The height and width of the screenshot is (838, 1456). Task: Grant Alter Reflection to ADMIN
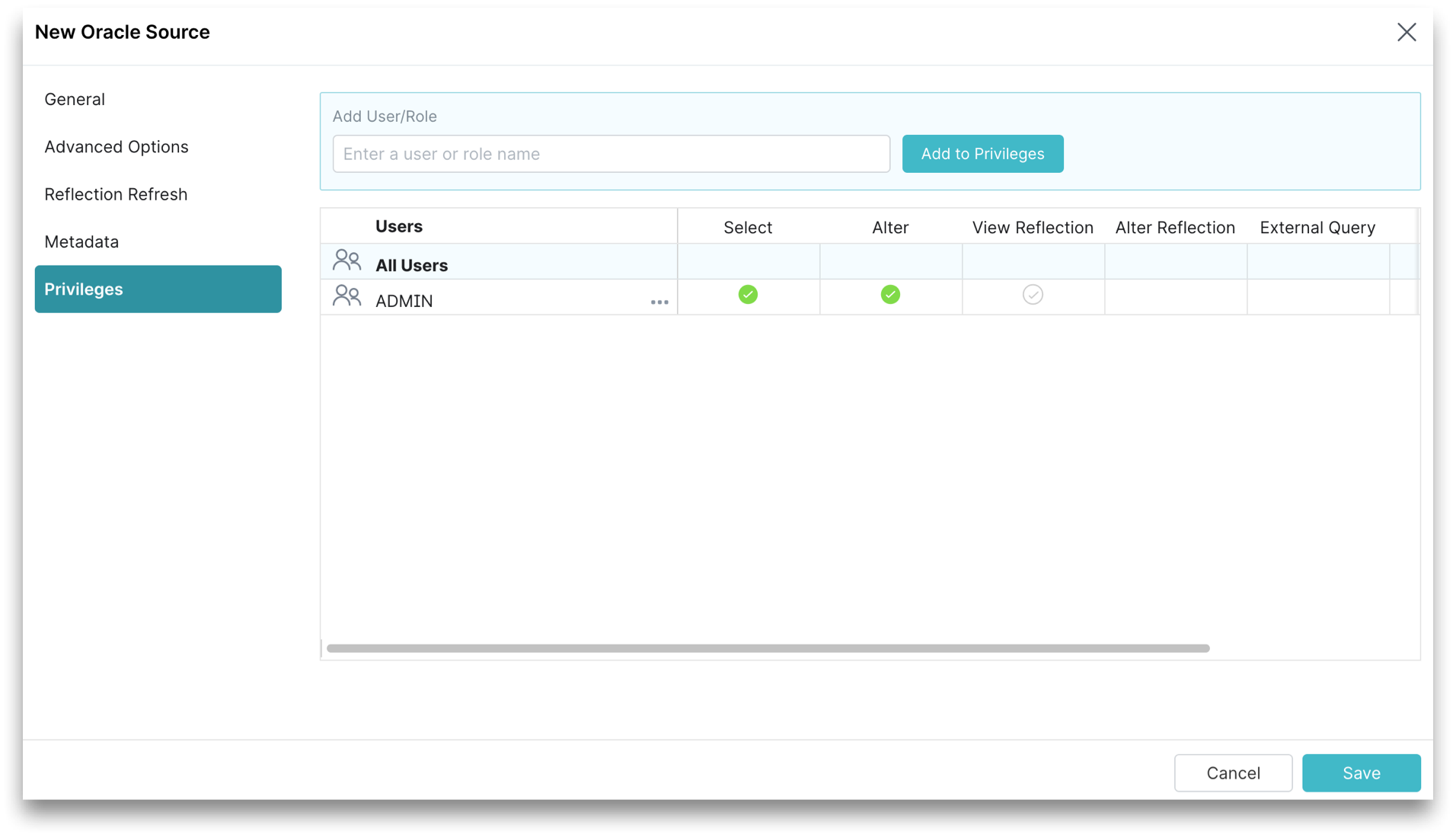point(1175,296)
